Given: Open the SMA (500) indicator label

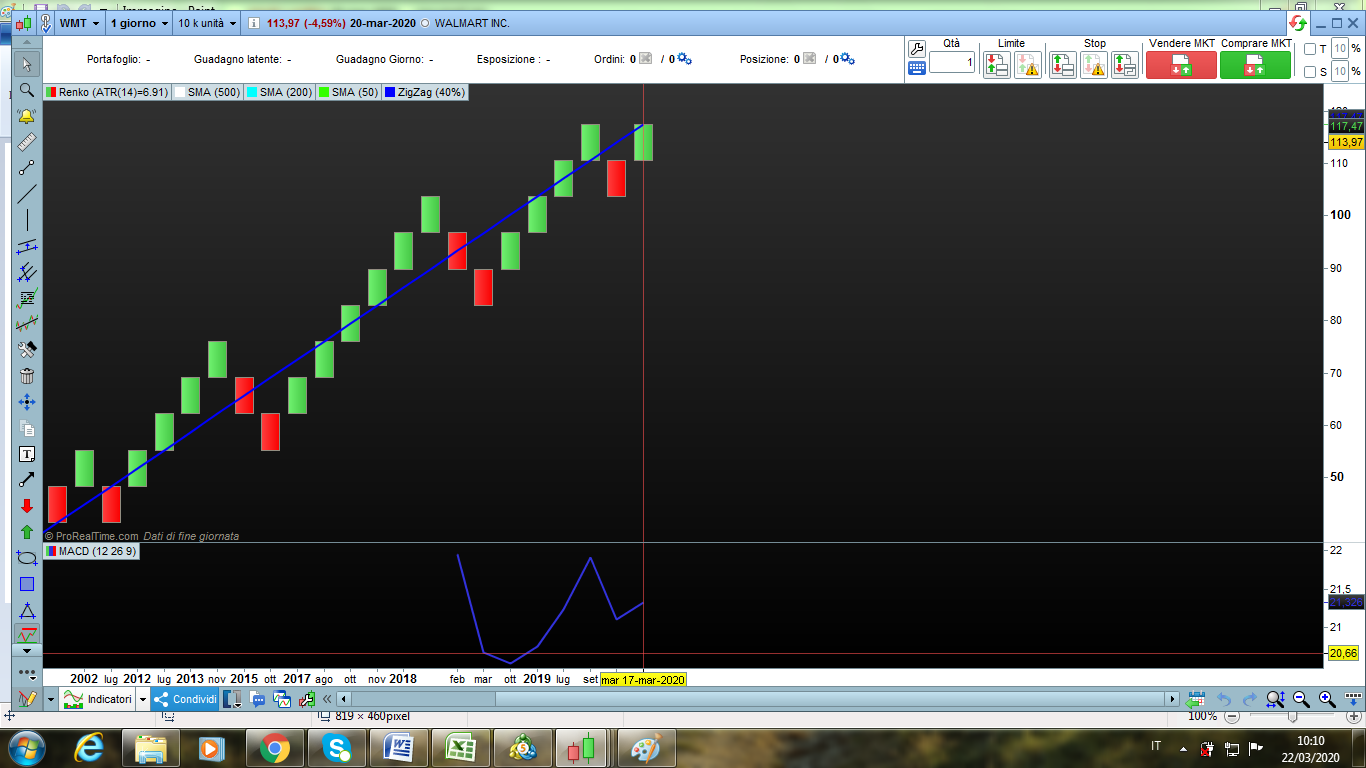Looking at the screenshot, I should [x=207, y=92].
